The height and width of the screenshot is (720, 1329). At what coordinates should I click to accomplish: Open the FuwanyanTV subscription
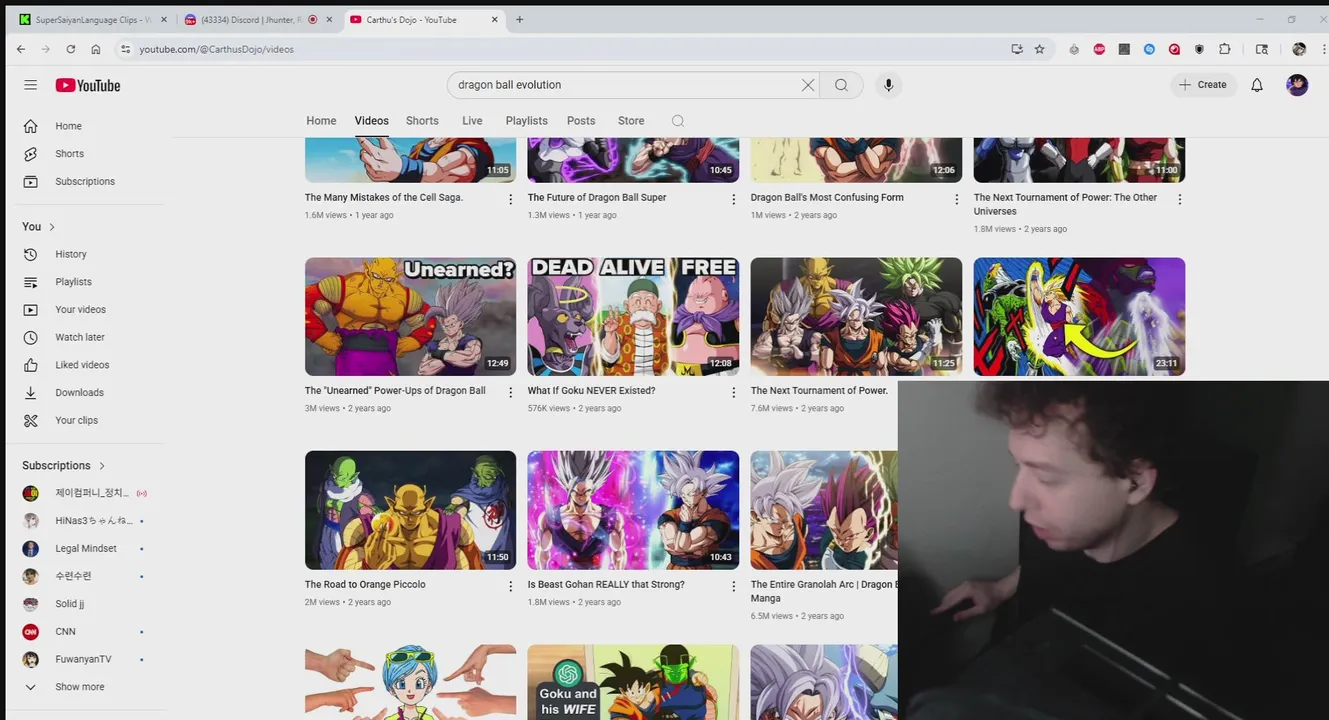84,660
